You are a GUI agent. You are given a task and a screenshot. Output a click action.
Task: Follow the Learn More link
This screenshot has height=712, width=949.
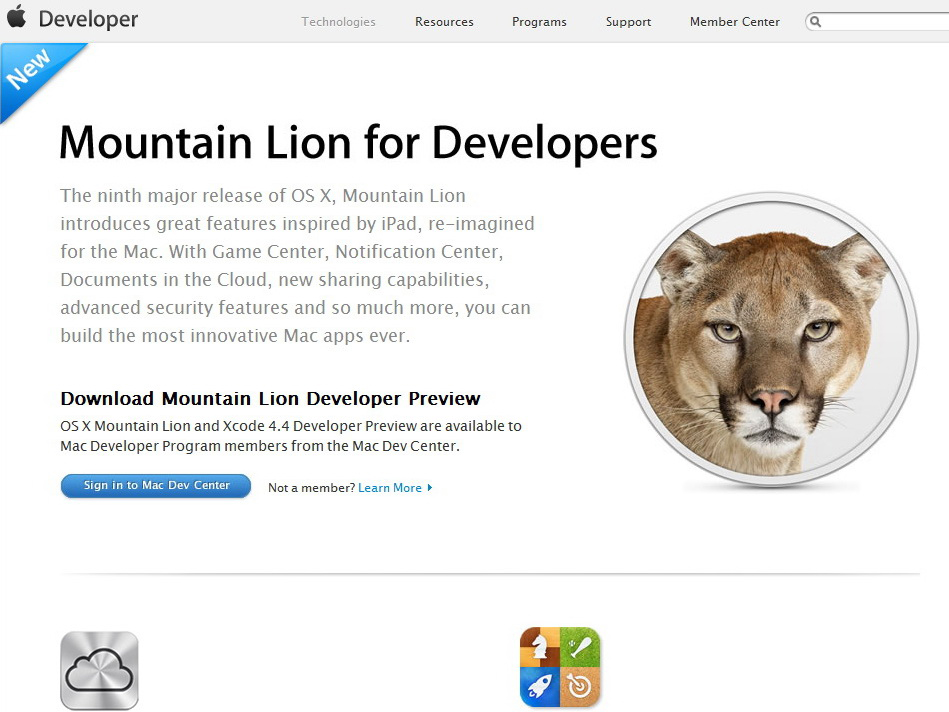pyautogui.click(x=390, y=487)
